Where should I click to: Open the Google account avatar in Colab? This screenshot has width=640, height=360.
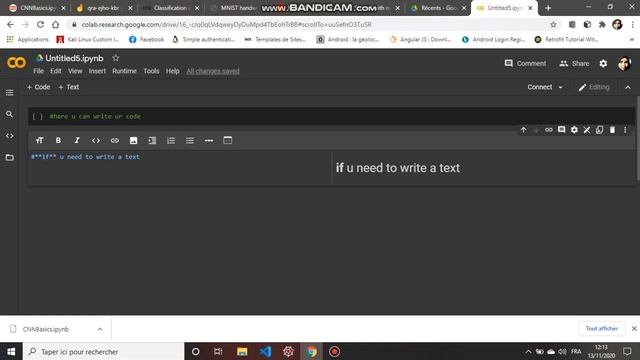pyautogui.click(x=624, y=63)
